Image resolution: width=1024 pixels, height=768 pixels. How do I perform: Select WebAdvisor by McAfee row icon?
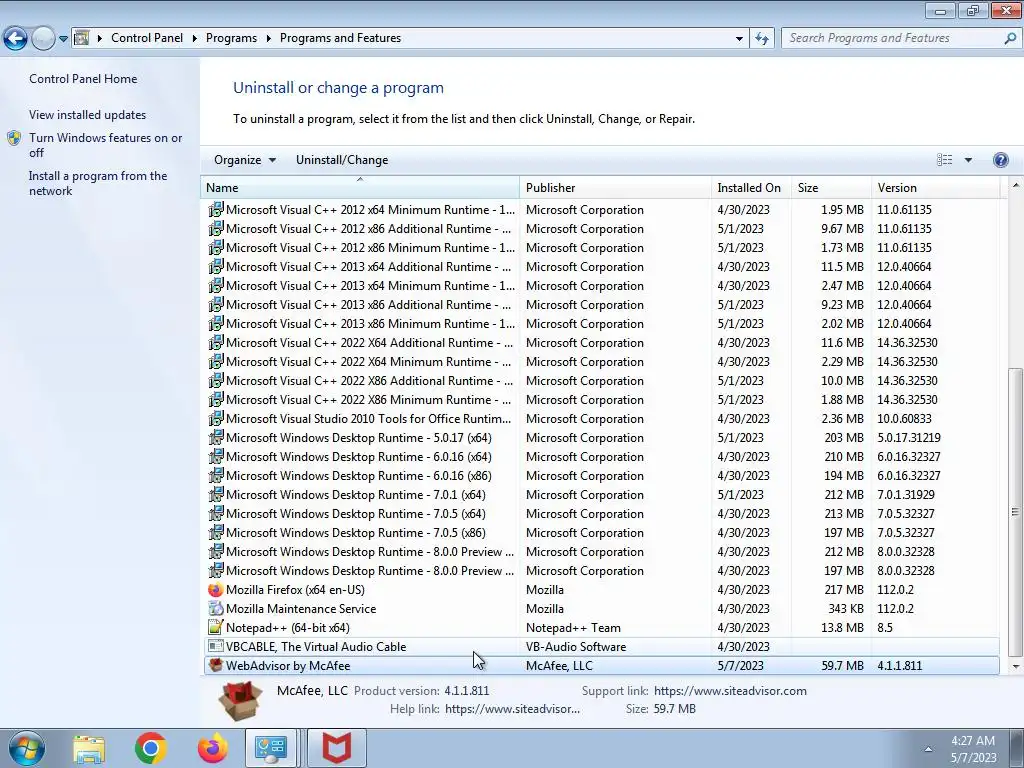click(215, 665)
